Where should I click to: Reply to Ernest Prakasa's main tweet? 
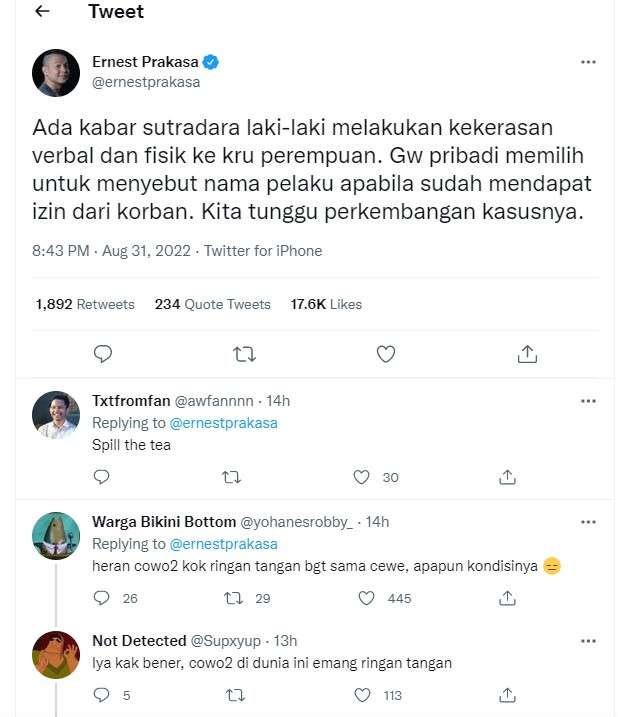(x=102, y=353)
